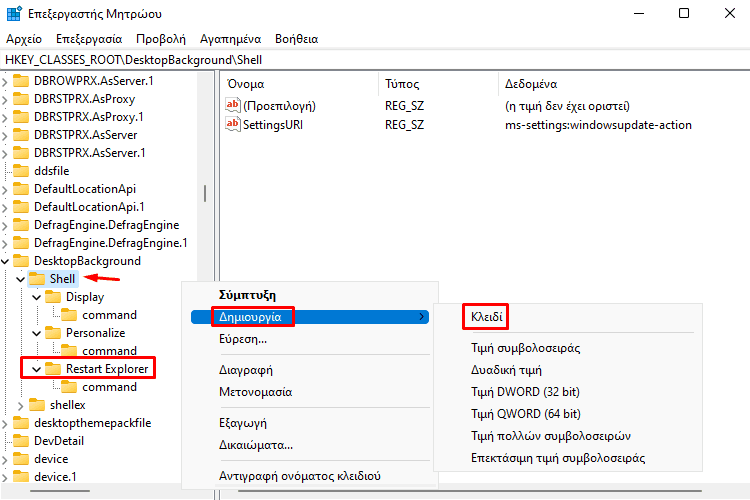
Task: Click the (Προεπιλογή) string value icon
Action: [x=232, y=105]
